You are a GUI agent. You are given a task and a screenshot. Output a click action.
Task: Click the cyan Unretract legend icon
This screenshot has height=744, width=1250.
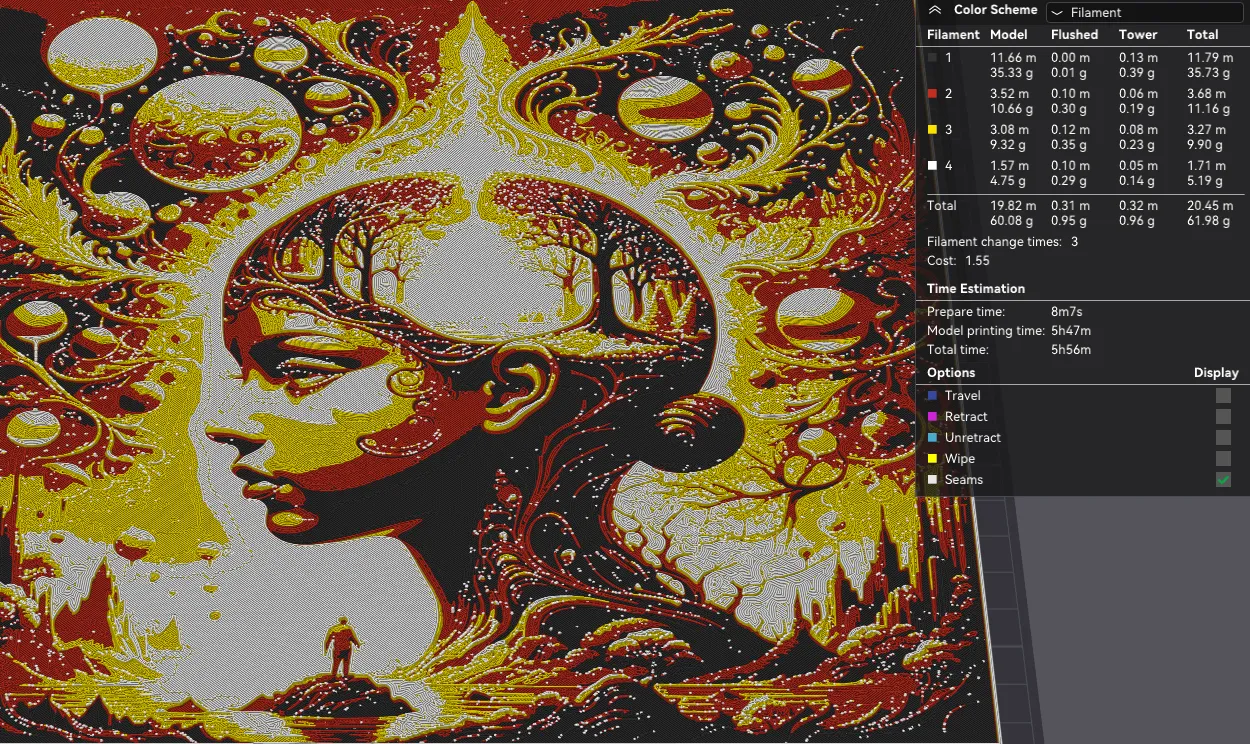click(933, 438)
